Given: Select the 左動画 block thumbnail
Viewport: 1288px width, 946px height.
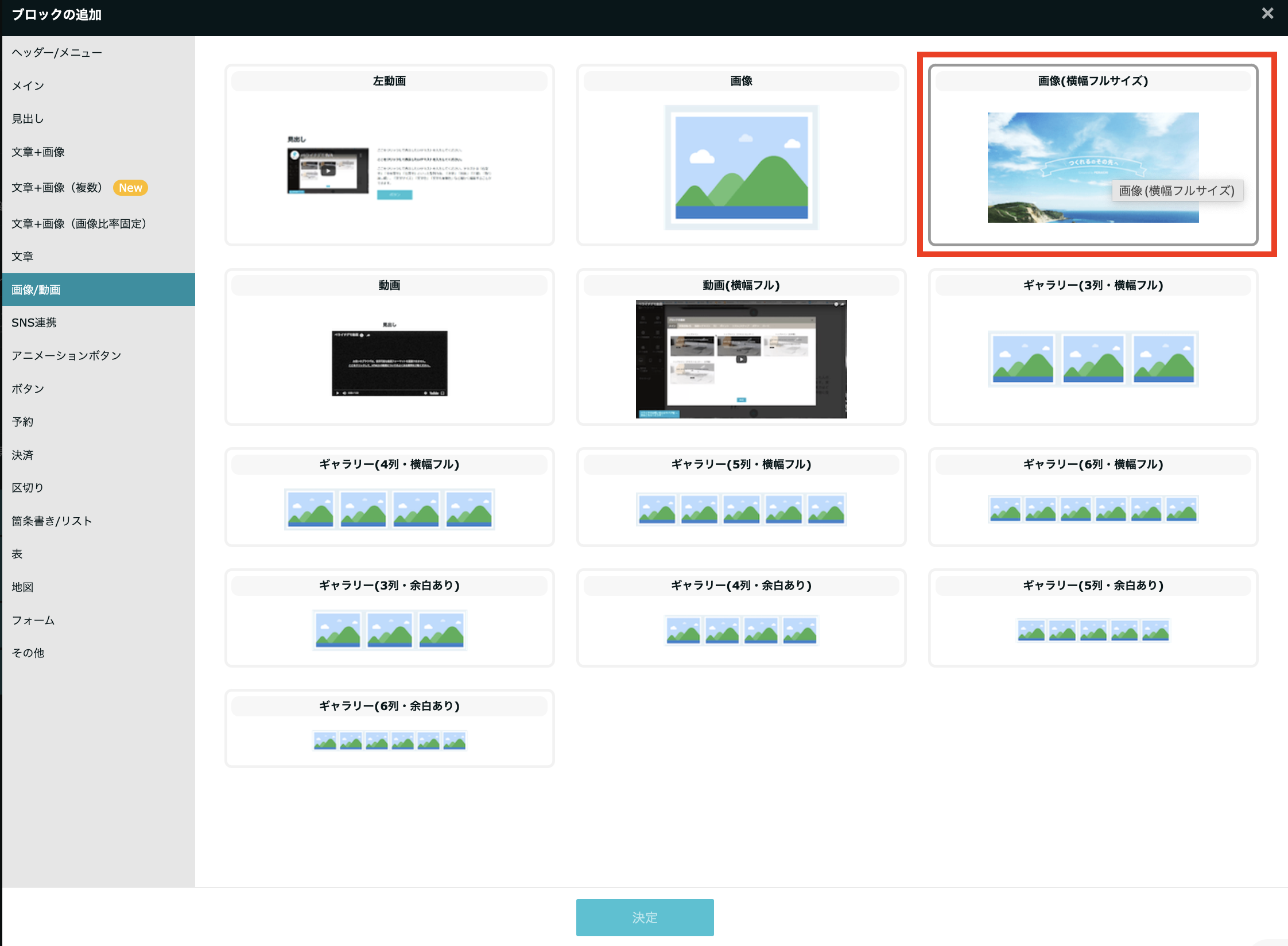Looking at the screenshot, I should 389,167.
